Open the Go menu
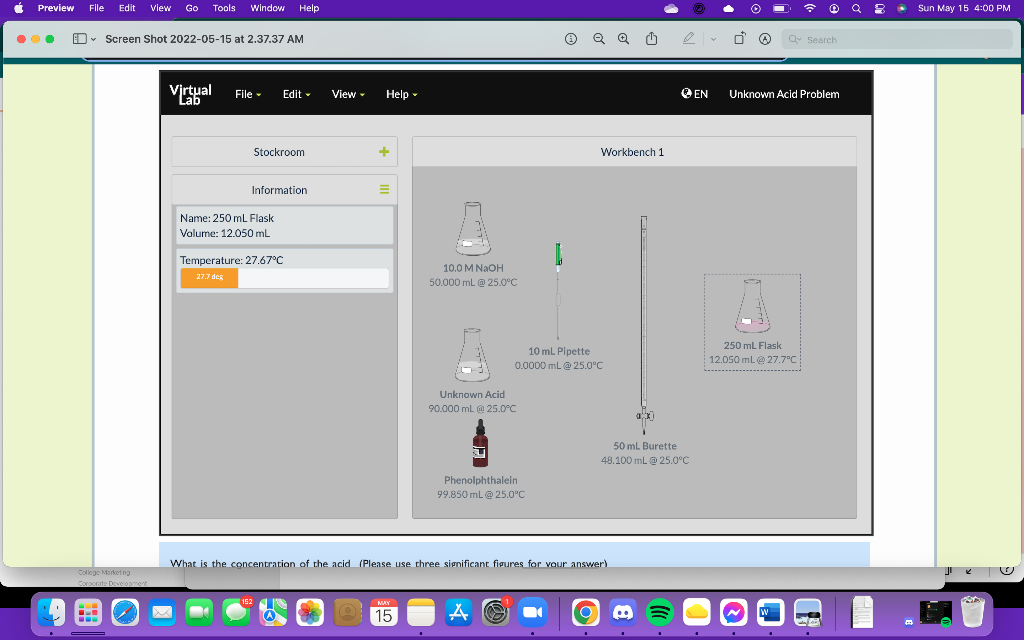1024x640 pixels. tap(191, 8)
